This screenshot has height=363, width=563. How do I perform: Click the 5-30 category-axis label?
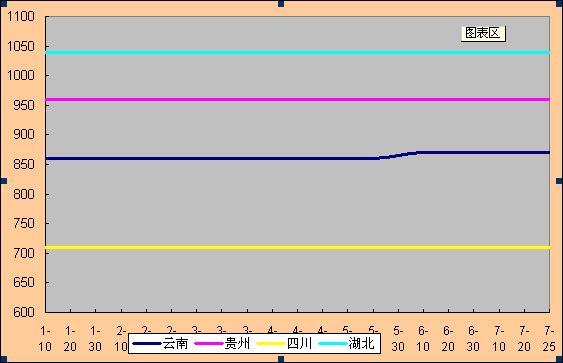[x=398, y=339]
